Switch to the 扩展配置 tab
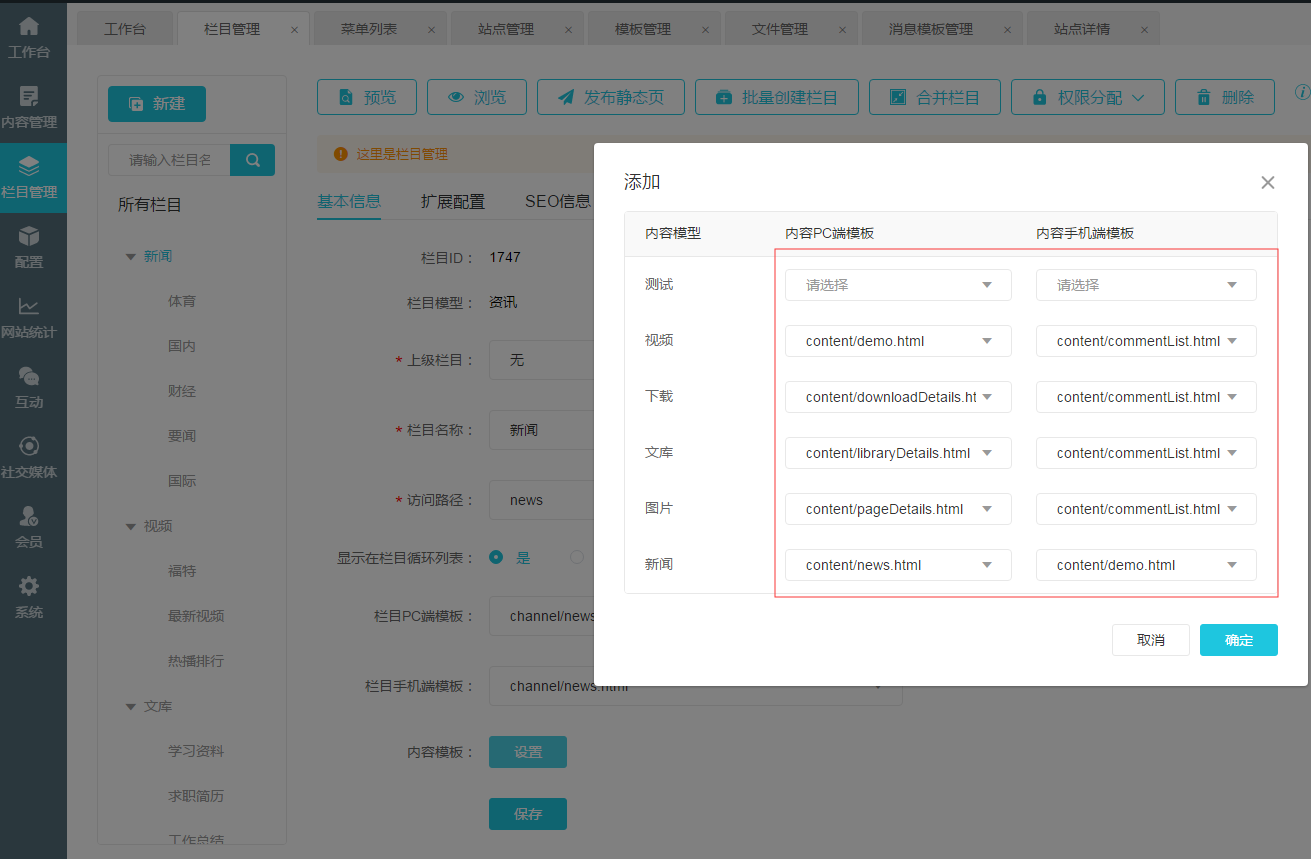This screenshot has height=859, width=1311. point(452,201)
